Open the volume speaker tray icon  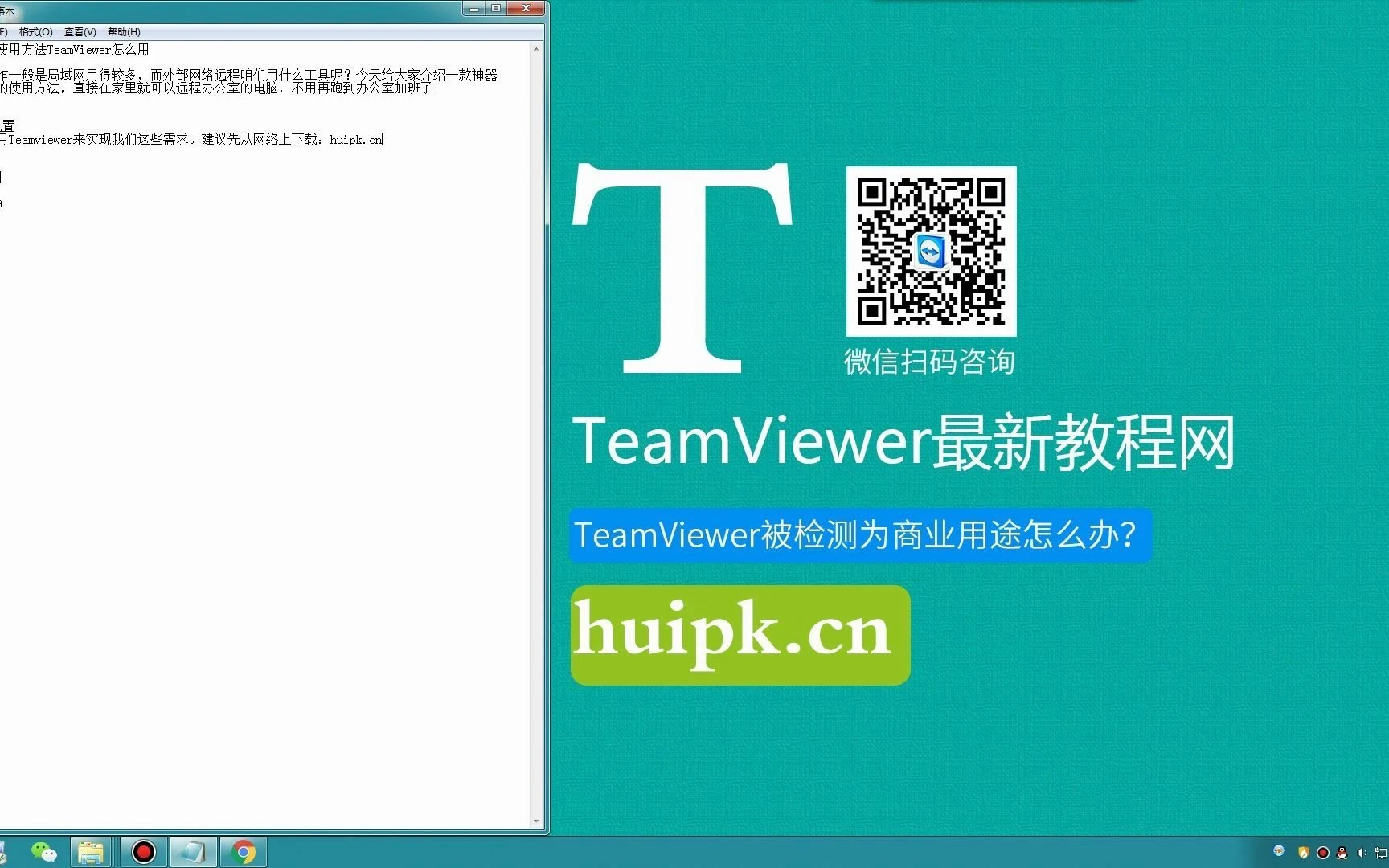pos(1361,853)
